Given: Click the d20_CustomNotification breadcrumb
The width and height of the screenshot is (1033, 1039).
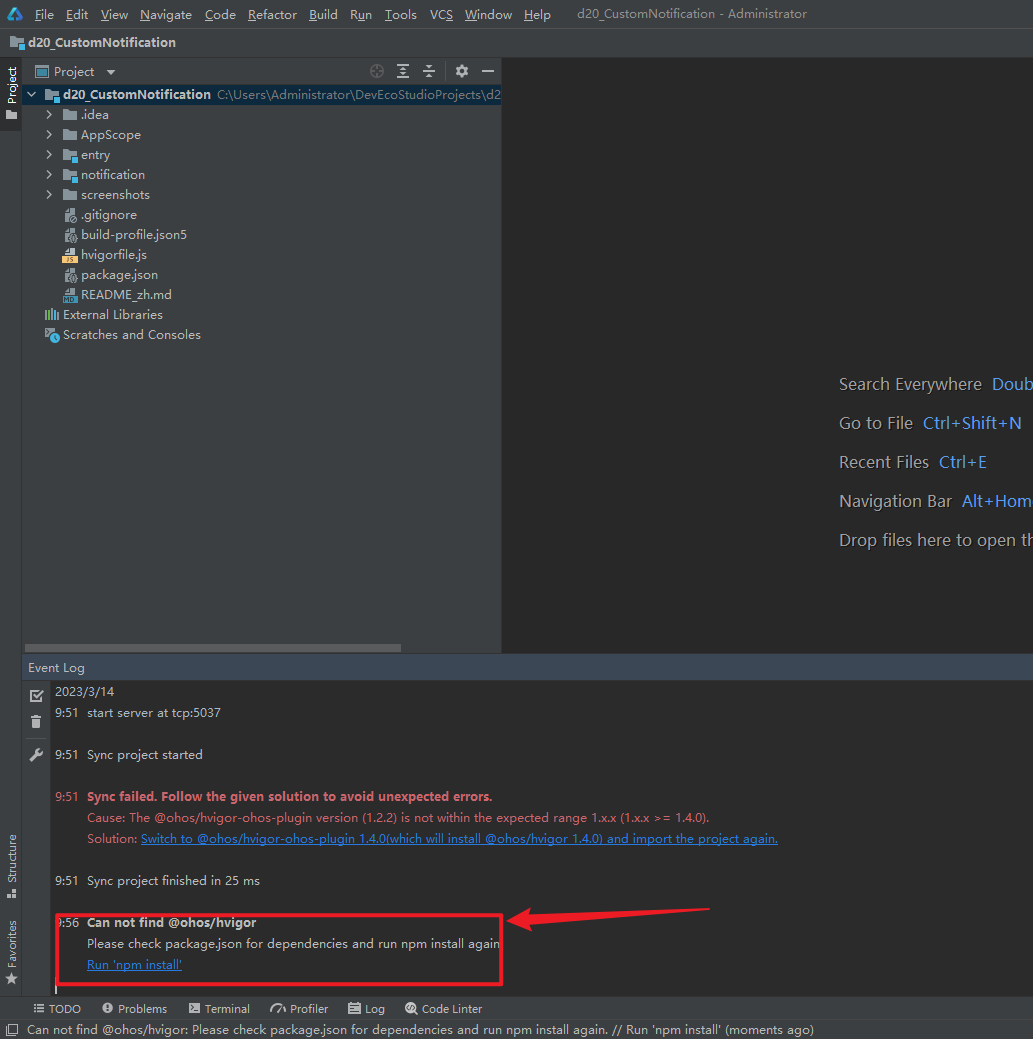Looking at the screenshot, I should click(x=101, y=42).
